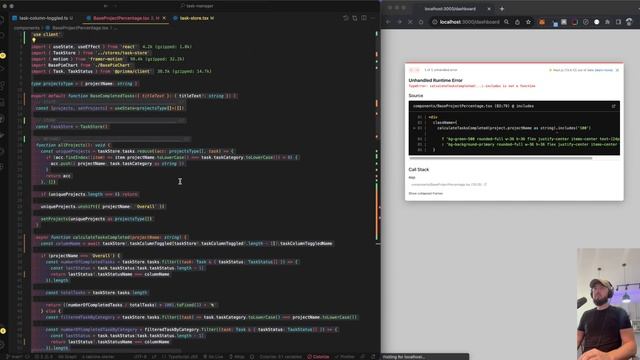This screenshot has width=640, height=360.
Task: Click the webcam video thumbnail
Action: 608,304
